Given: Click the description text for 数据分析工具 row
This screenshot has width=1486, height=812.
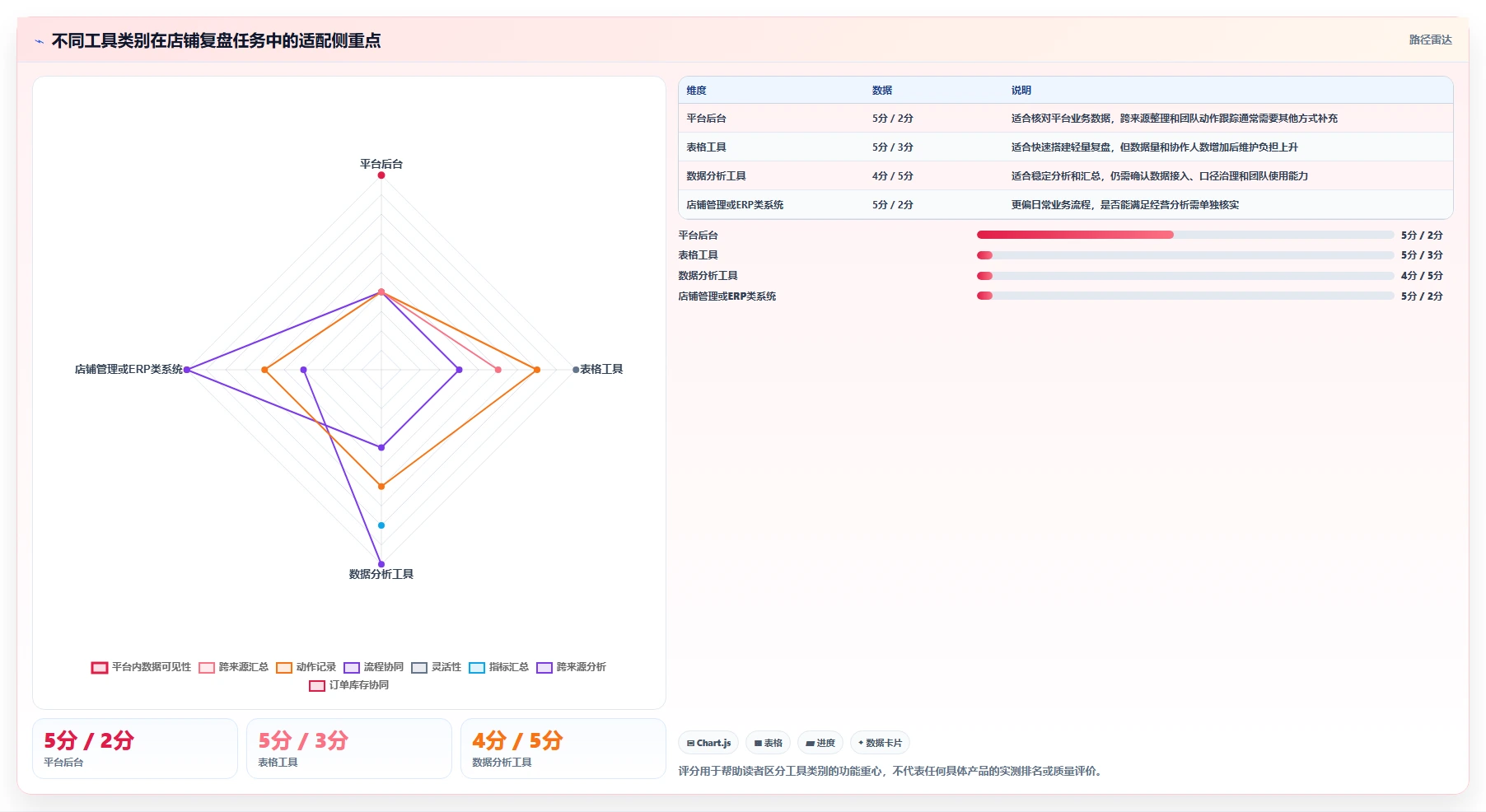Looking at the screenshot, I should click(x=1160, y=176).
